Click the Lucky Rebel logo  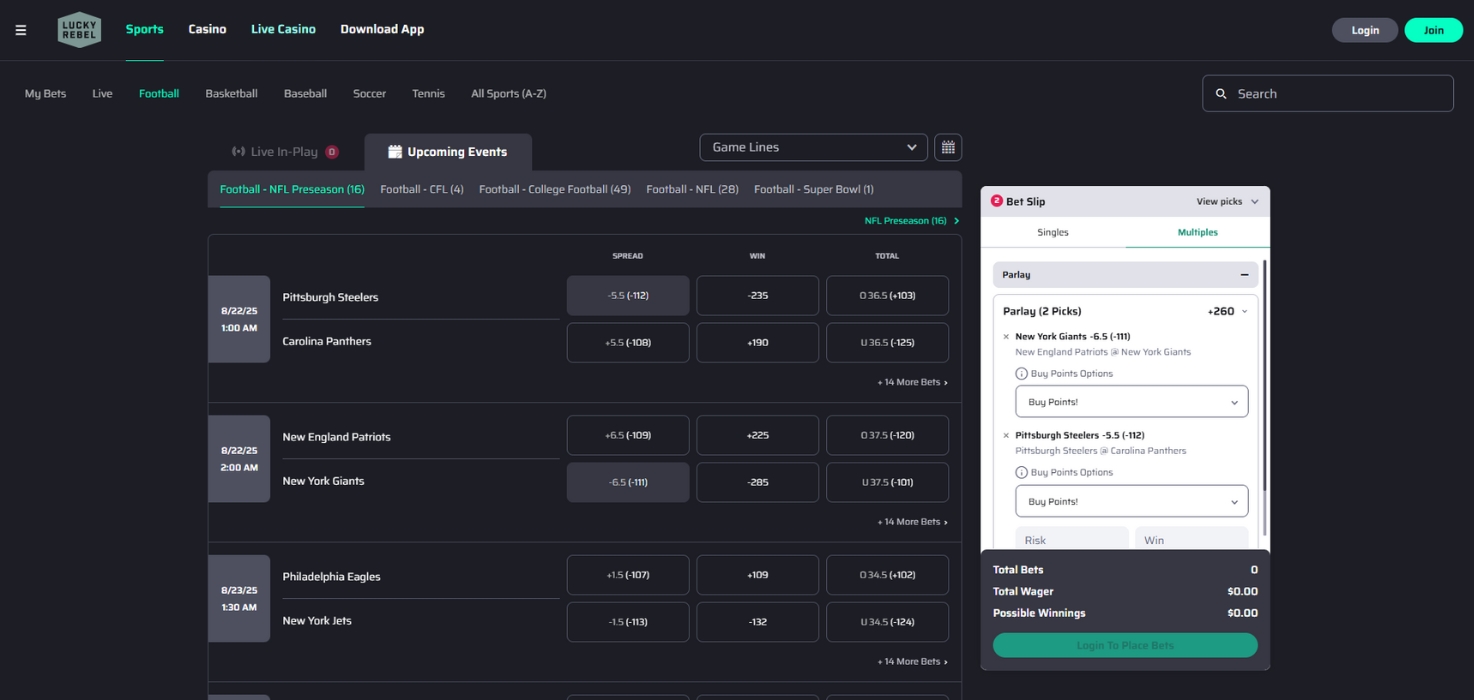[x=79, y=30]
